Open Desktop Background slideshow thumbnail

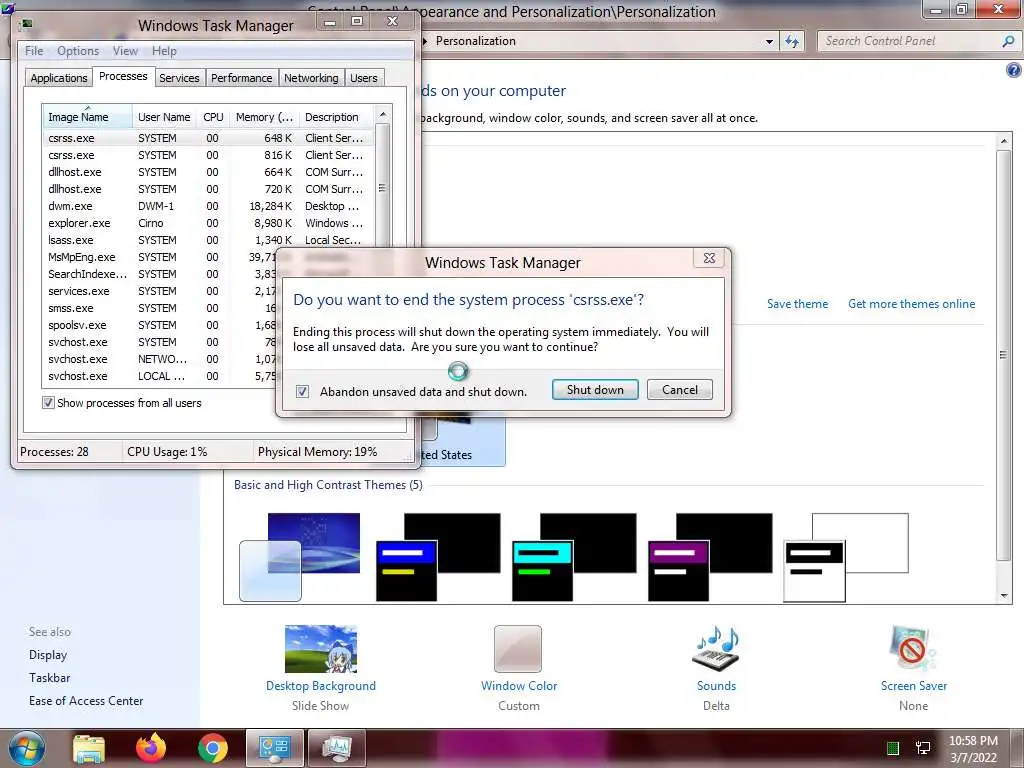[321, 648]
